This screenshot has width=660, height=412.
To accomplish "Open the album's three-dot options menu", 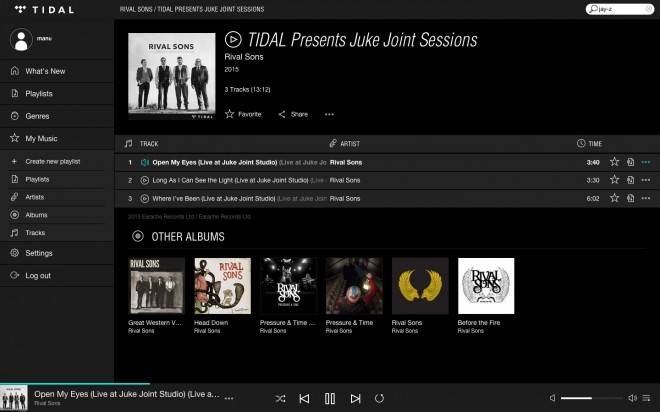I will click(329, 114).
